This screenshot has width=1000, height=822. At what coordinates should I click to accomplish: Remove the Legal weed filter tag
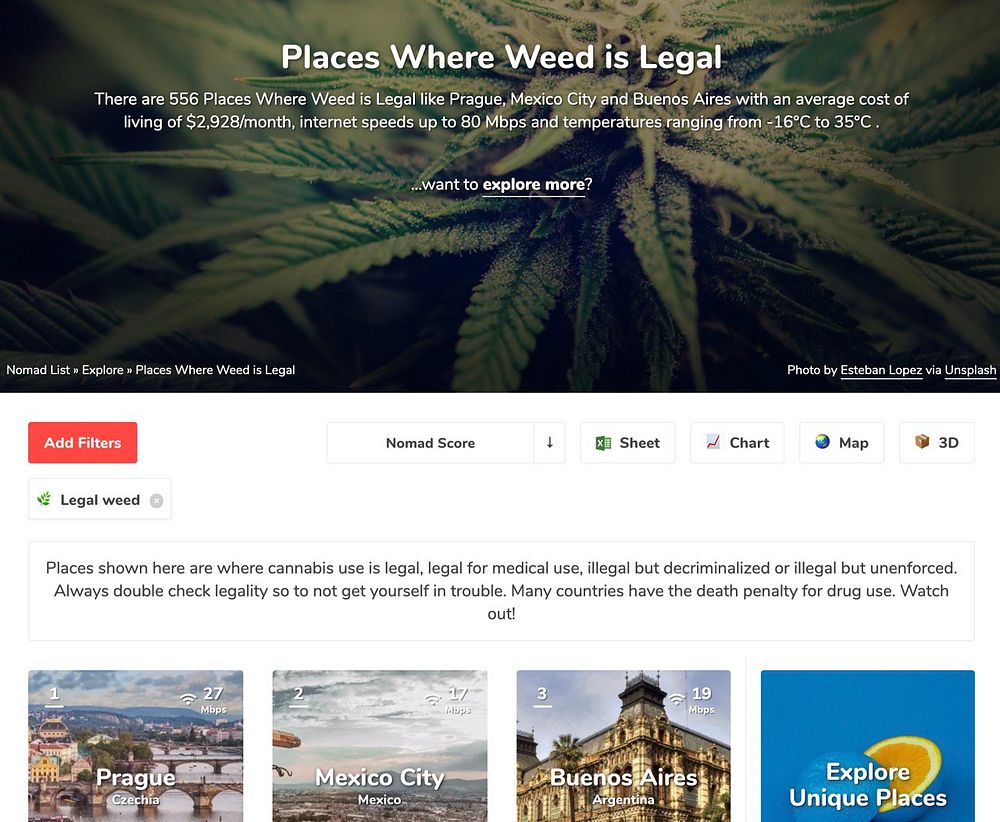156,501
